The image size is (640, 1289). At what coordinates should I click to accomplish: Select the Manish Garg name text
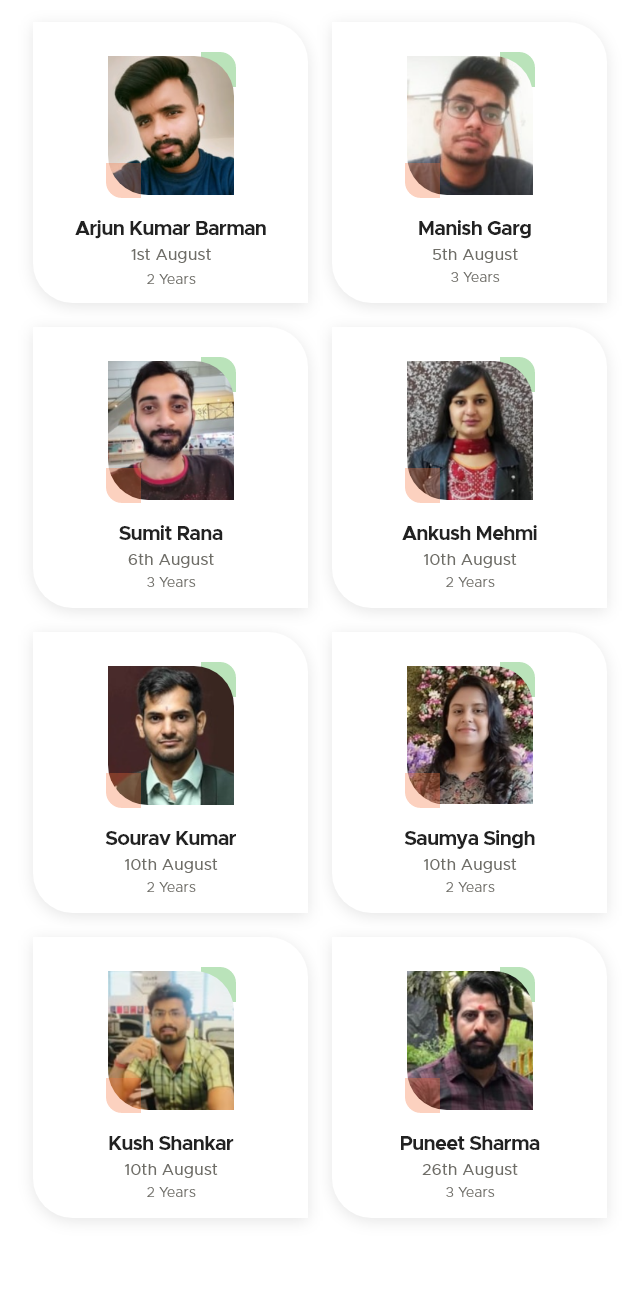coord(475,228)
